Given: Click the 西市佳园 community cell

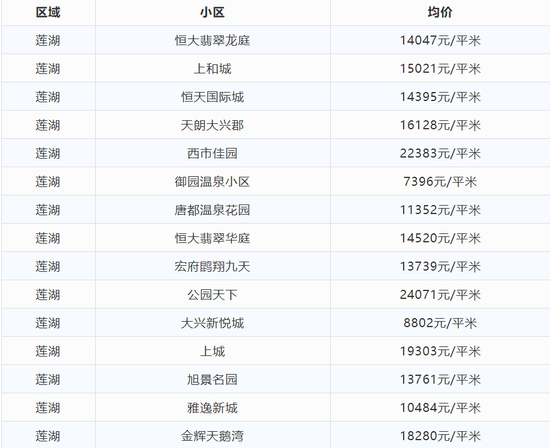Looking at the screenshot, I should pyautogui.click(x=213, y=153).
